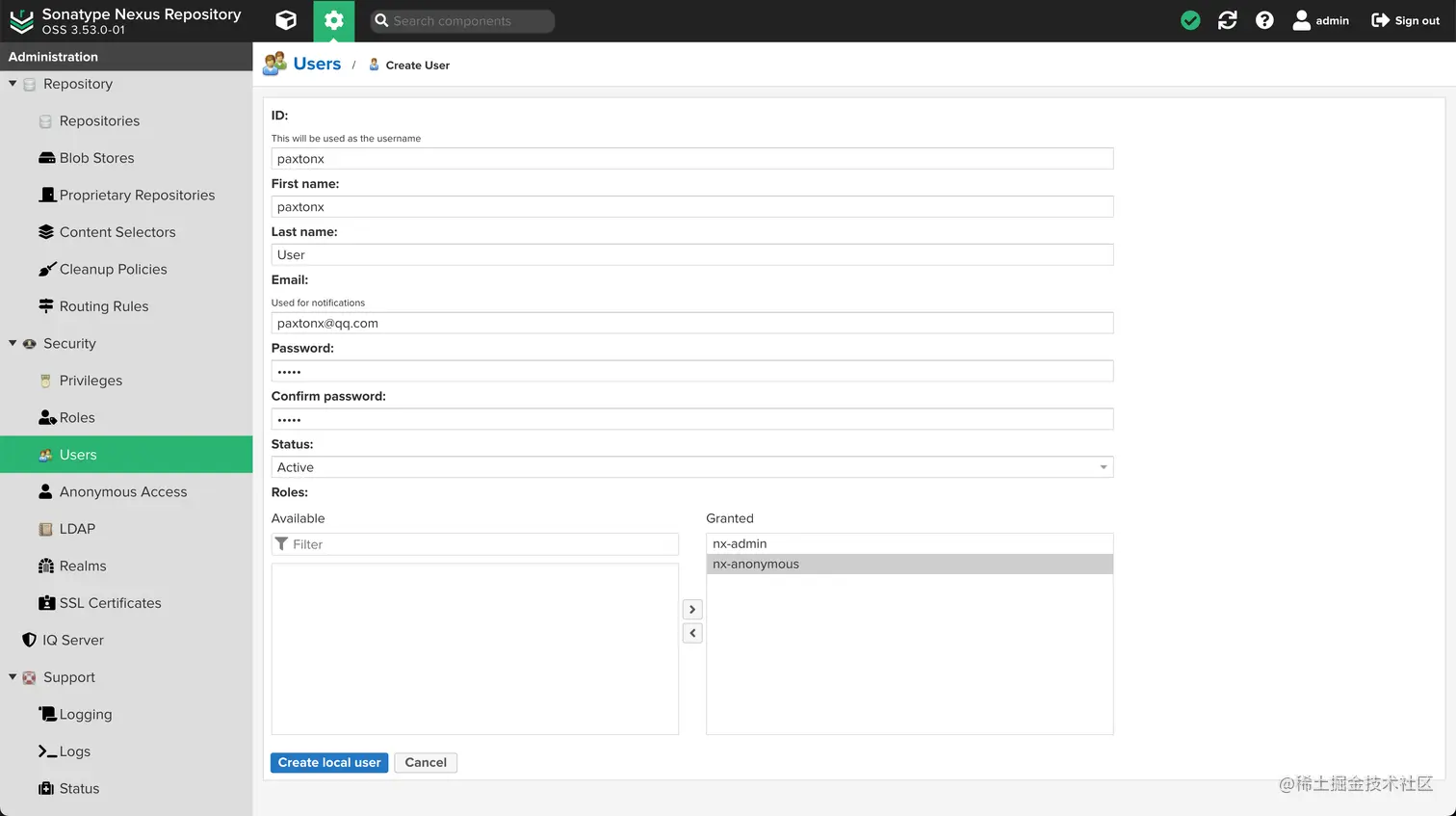Click the Sonatype Nexus Repository logo
1456x816 pixels.
click(x=21, y=20)
